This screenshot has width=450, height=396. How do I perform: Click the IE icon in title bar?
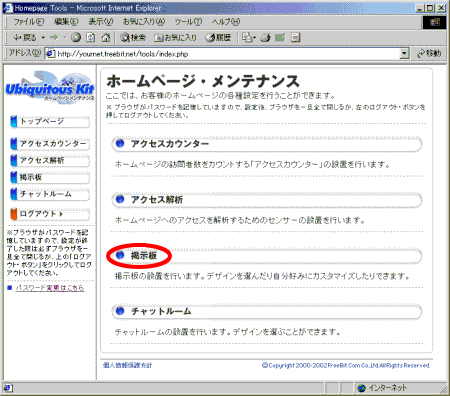[x=8, y=8]
